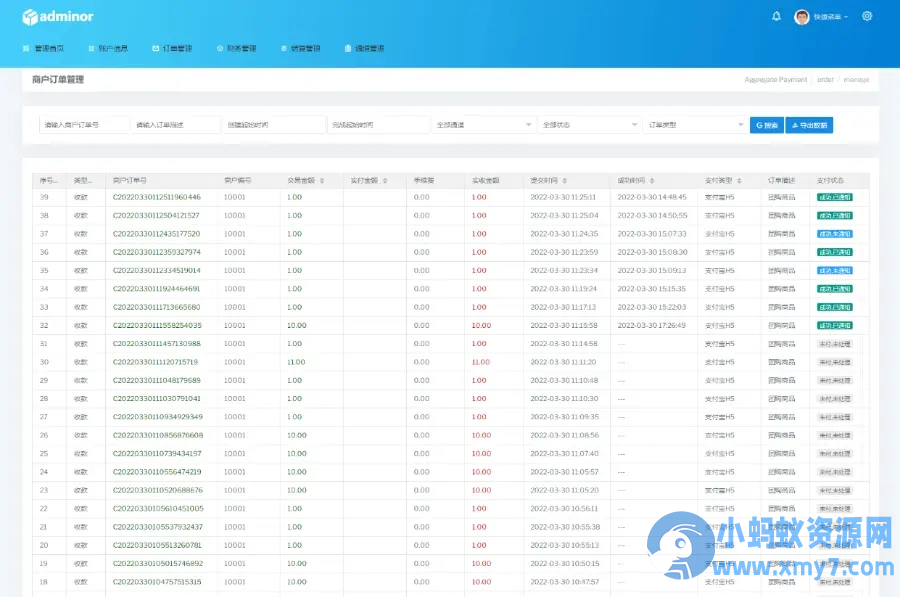Open order C2022033011251960446
Viewport: 900px width, 597px height.
(x=157, y=197)
